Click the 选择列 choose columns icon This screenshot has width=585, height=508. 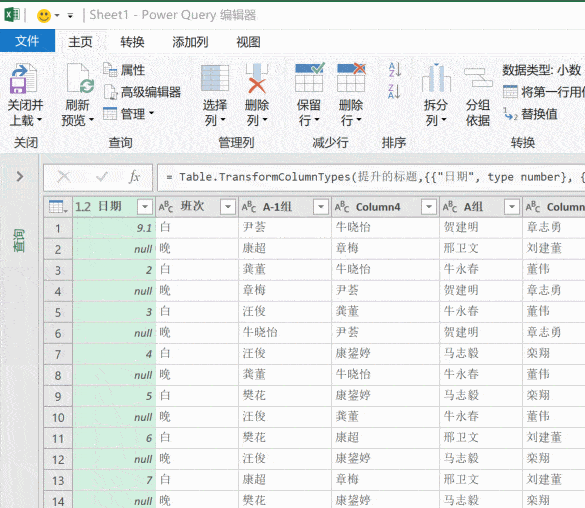coord(215,78)
